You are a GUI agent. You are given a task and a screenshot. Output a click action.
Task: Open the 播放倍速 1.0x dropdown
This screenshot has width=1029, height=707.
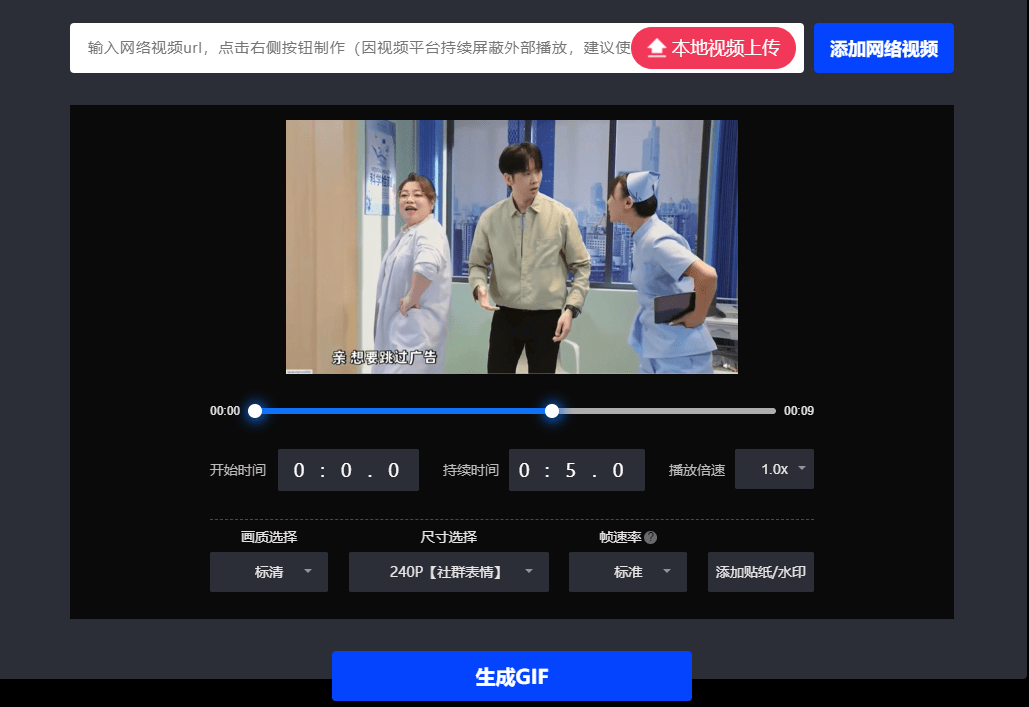[x=774, y=469]
